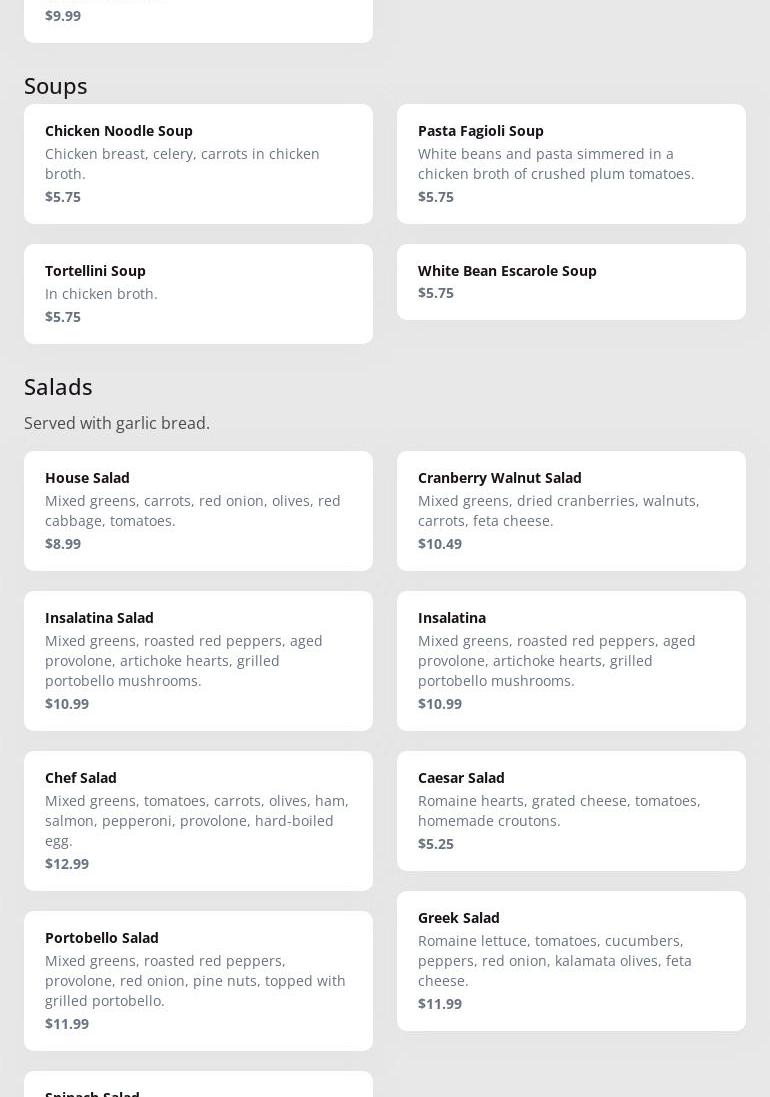
Task: Click the Tortellini Soup menu item
Action: click(x=198, y=293)
